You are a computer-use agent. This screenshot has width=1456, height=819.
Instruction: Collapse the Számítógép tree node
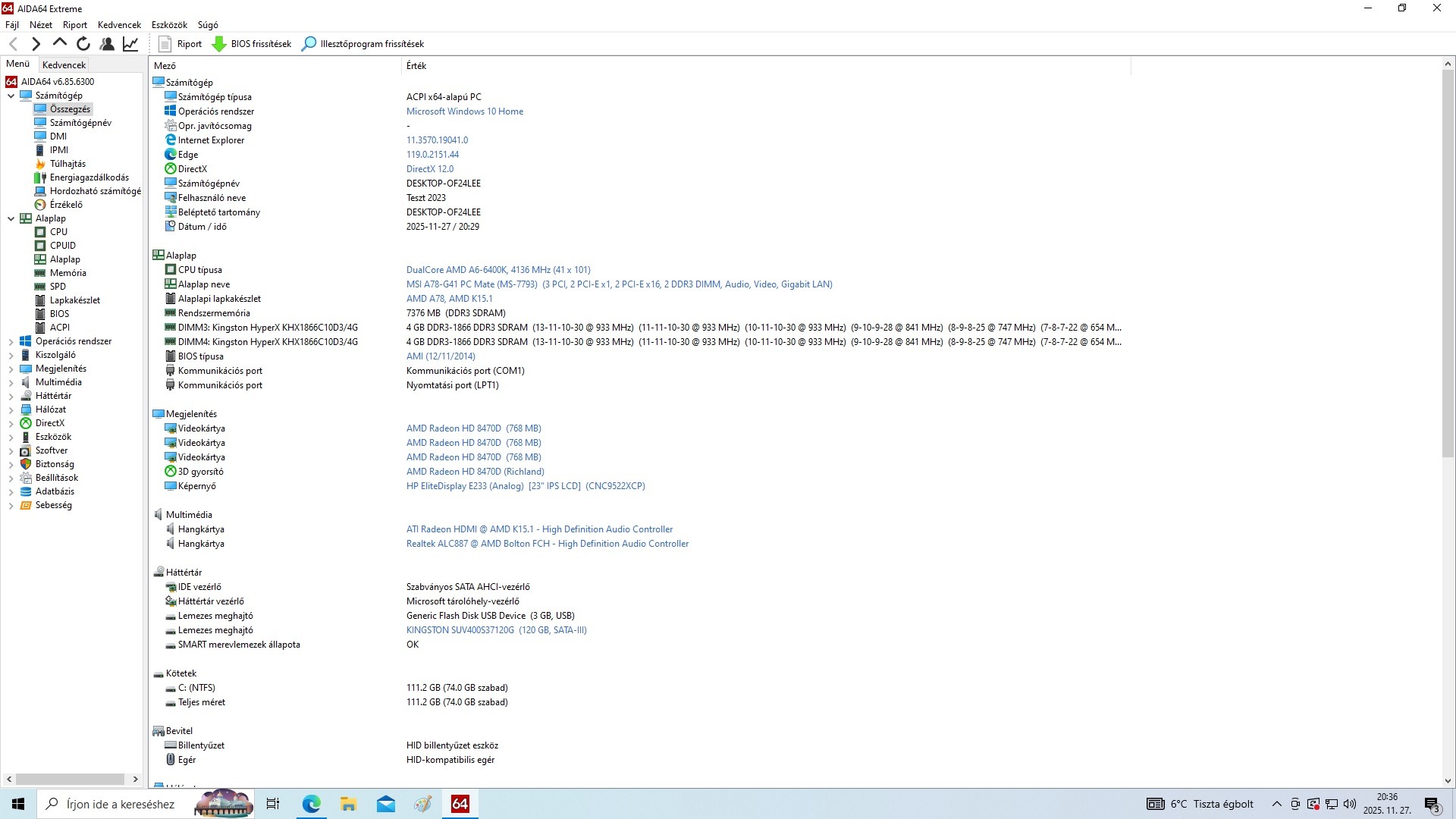coord(11,96)
